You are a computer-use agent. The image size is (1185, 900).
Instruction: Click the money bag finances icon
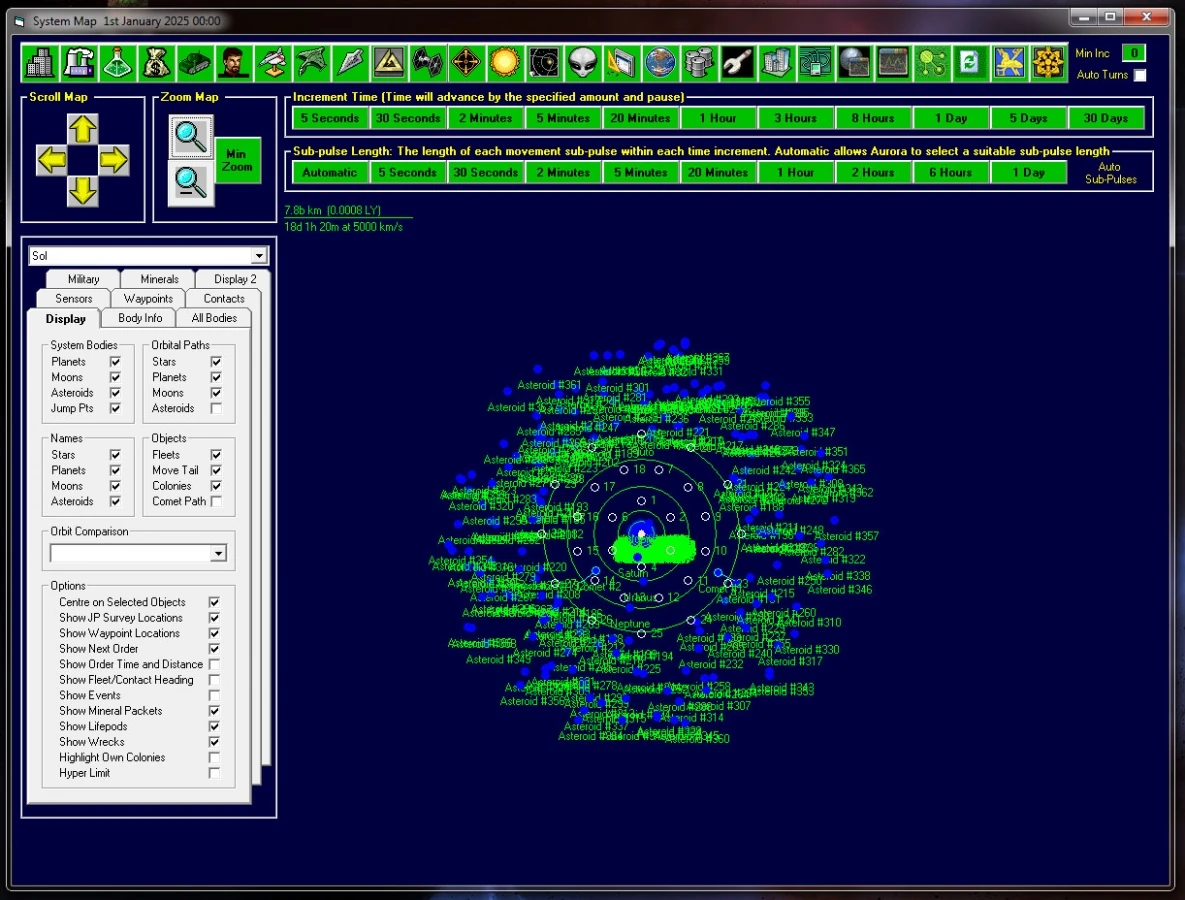click(156, 63)
